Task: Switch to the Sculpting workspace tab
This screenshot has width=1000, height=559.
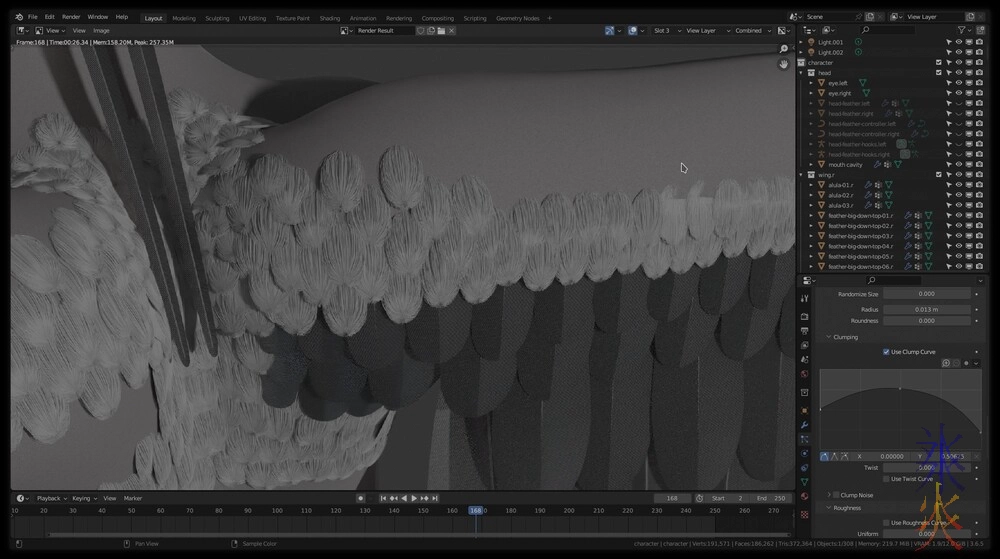Action: pos(217,18)
